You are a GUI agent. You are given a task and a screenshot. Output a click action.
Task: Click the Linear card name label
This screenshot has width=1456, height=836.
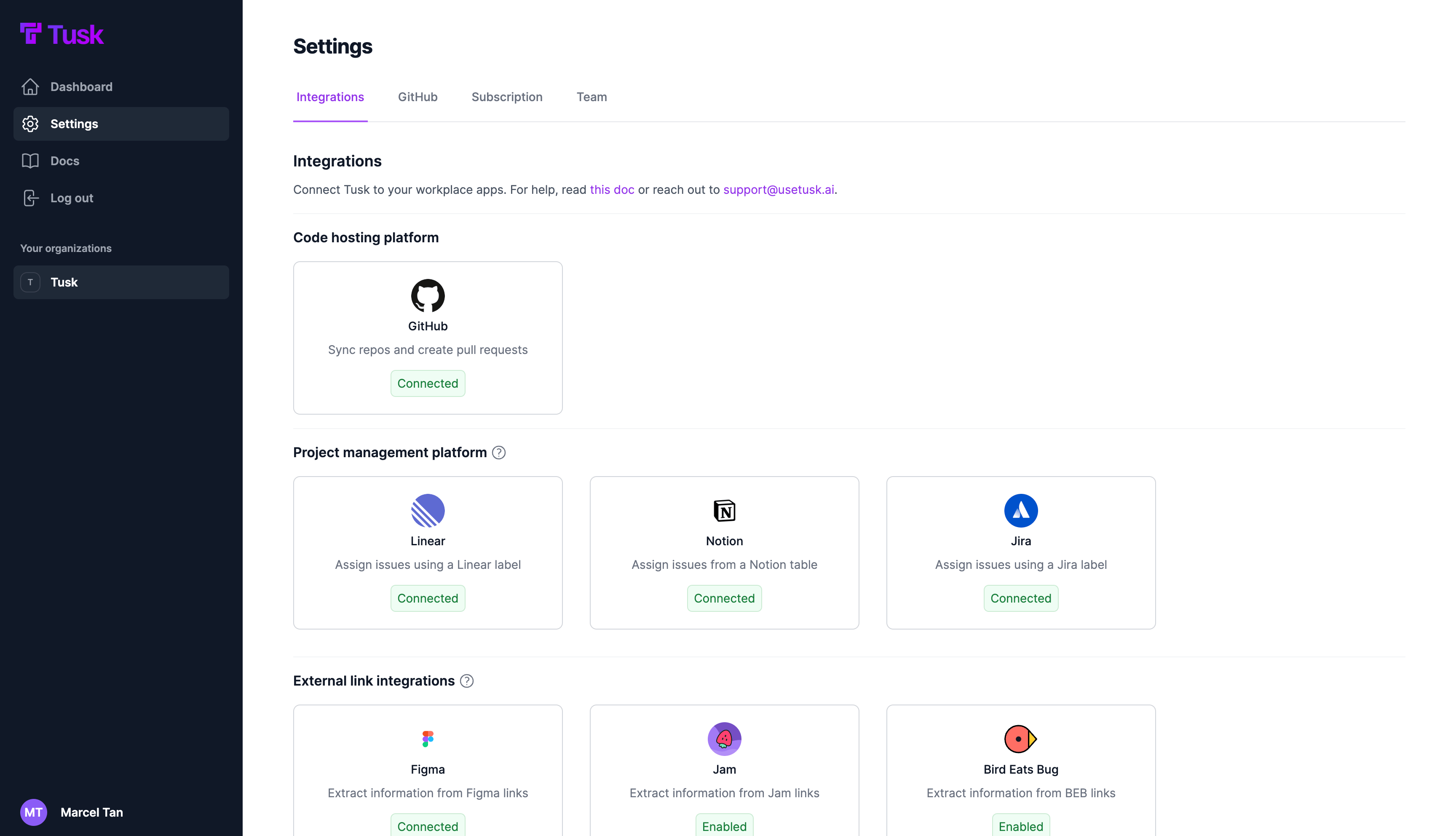pyautogui.click(x=428, y=541)
